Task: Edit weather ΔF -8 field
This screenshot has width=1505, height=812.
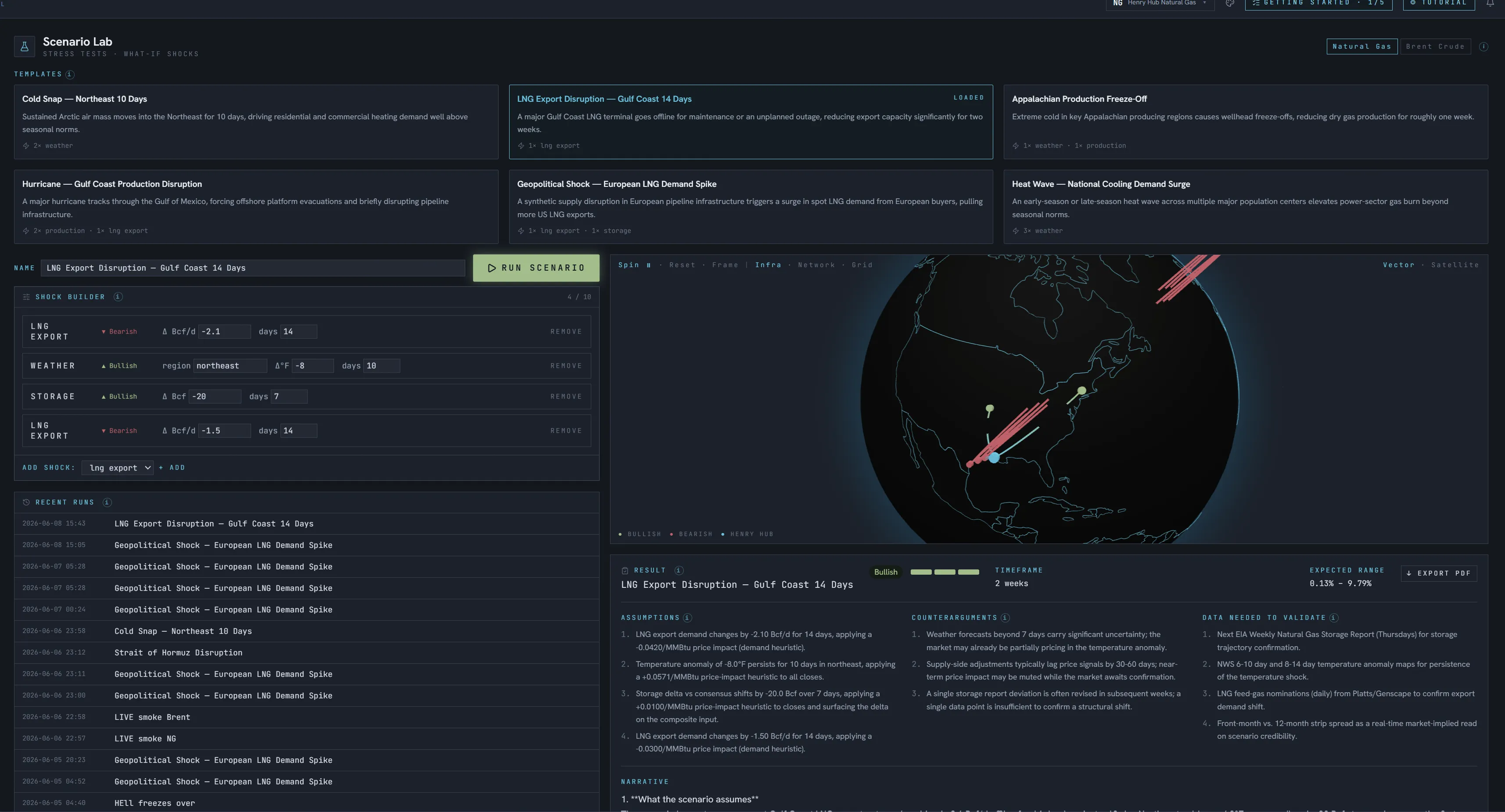Action: [312, 366]
